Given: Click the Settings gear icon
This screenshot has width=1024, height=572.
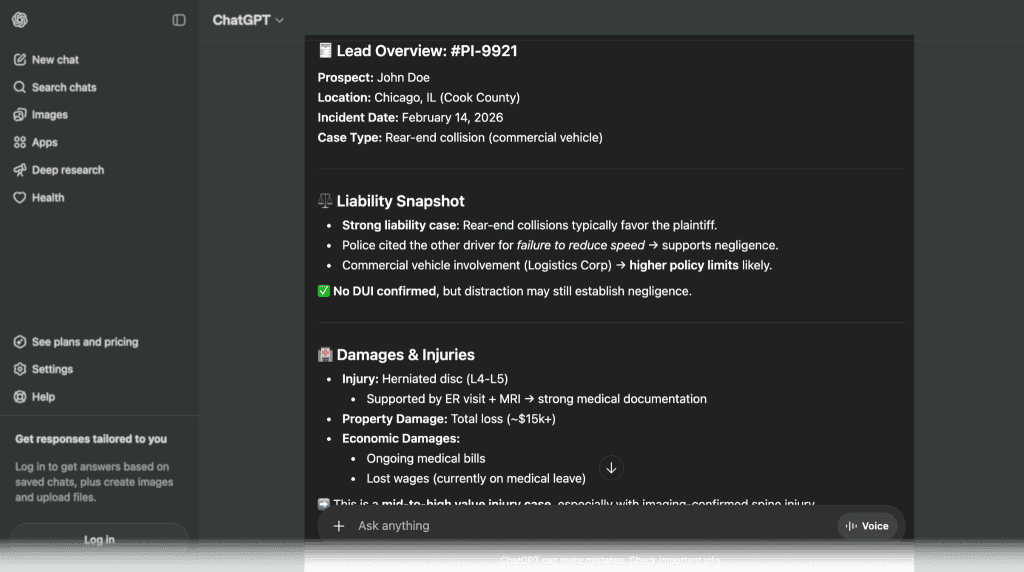Looking at the screenshot, I should click(20, 369).
